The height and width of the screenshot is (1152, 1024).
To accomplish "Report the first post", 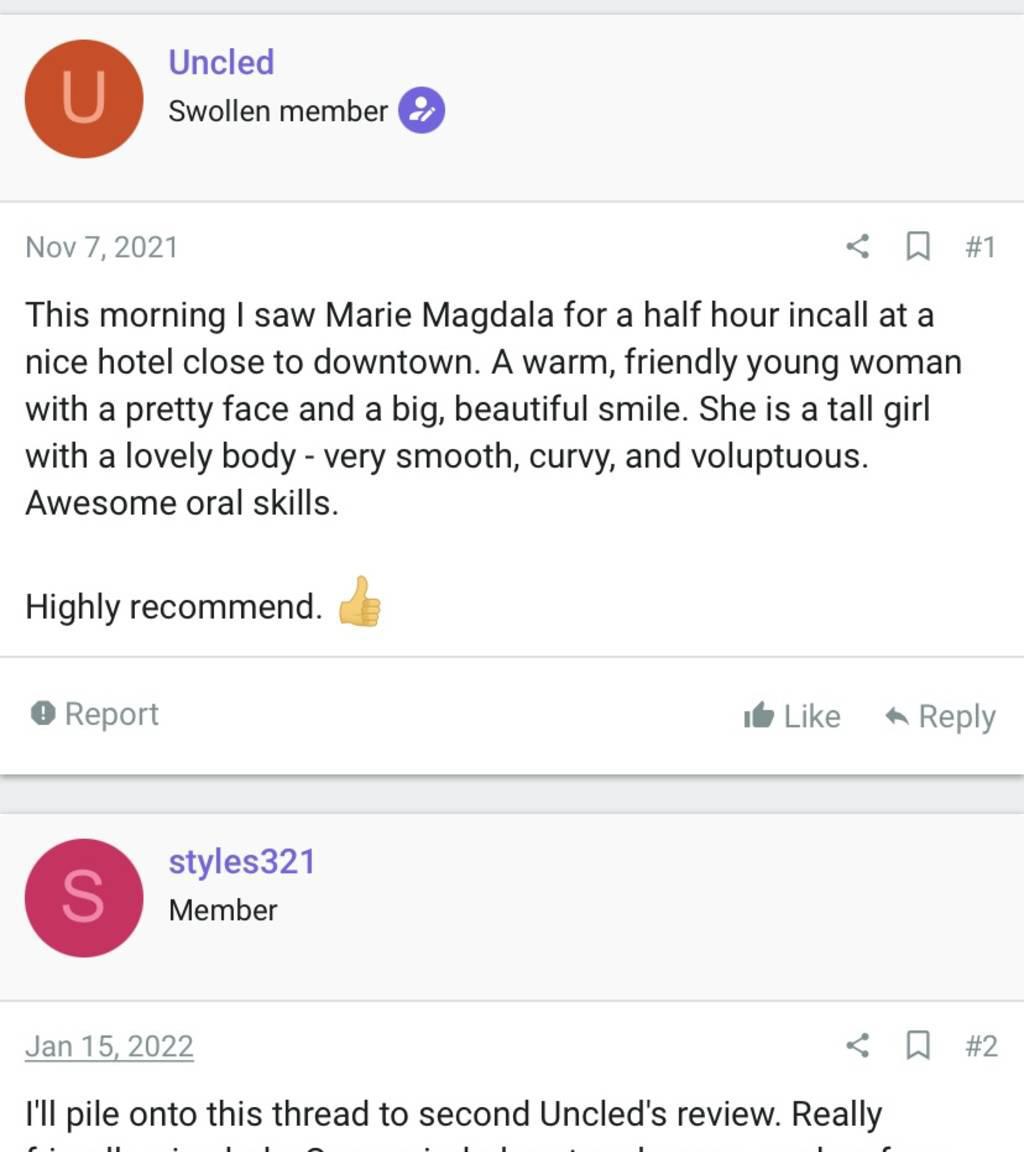I will (95, 714).
